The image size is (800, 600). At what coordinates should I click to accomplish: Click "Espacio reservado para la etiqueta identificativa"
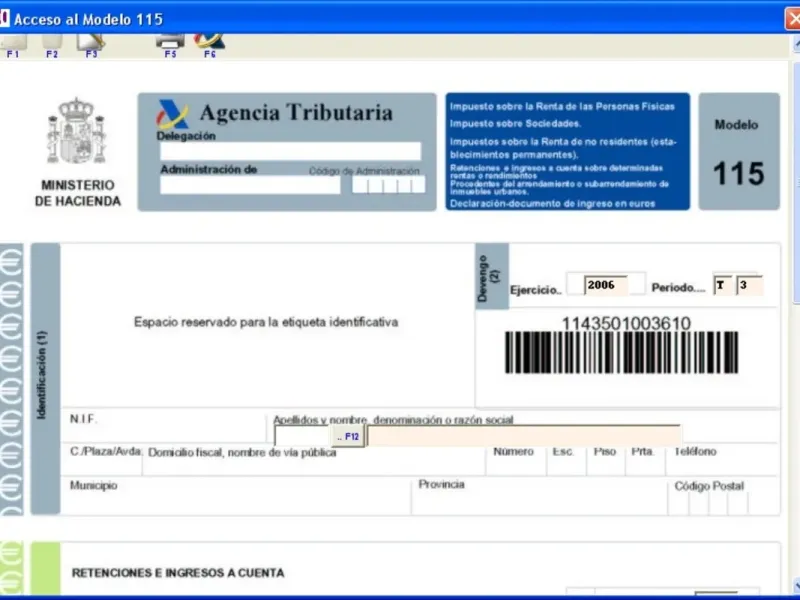click(x=266, y=322)
